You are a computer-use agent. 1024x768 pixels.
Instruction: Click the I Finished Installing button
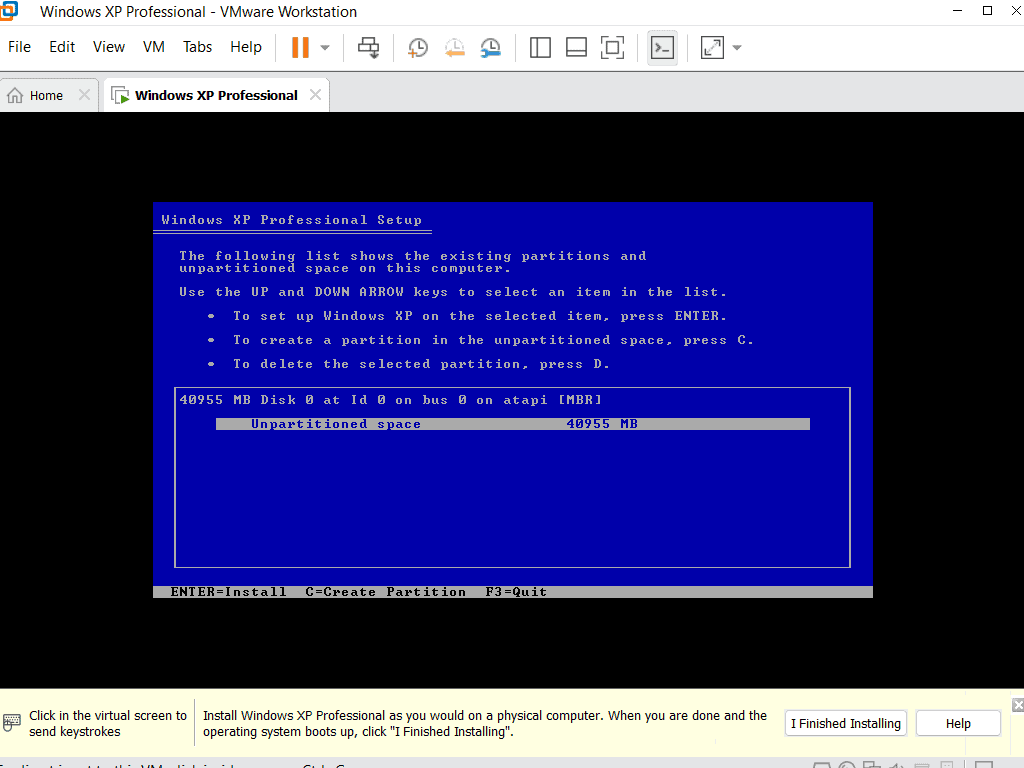coord(846,724)
